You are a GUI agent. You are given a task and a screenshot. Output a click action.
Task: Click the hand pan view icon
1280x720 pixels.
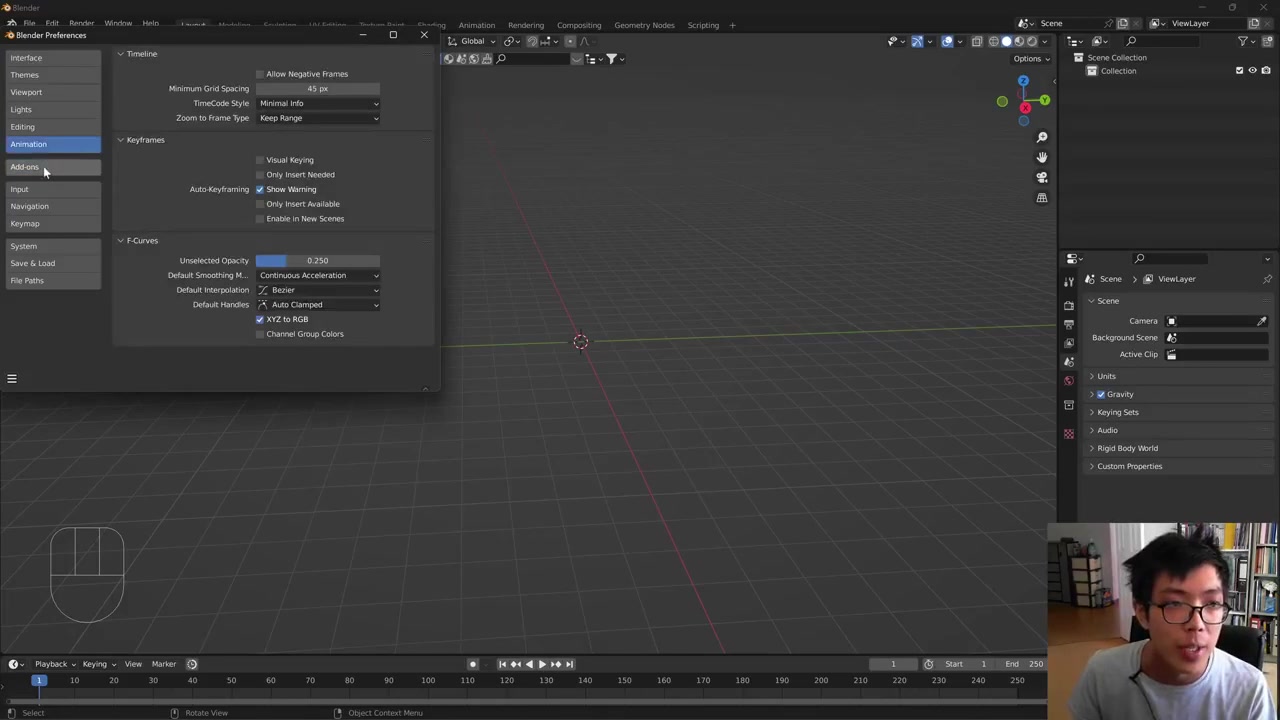pos(1041,157)
